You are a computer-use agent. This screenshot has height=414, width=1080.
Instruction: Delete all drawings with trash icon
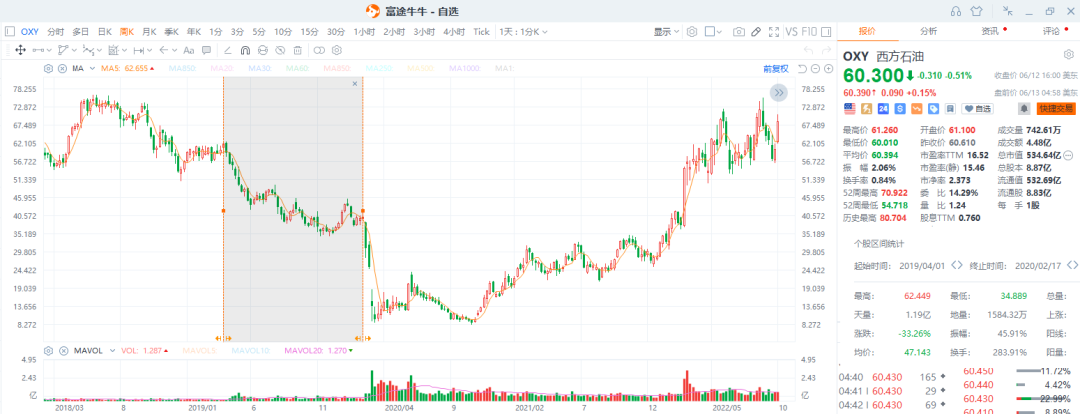(298, 50)
